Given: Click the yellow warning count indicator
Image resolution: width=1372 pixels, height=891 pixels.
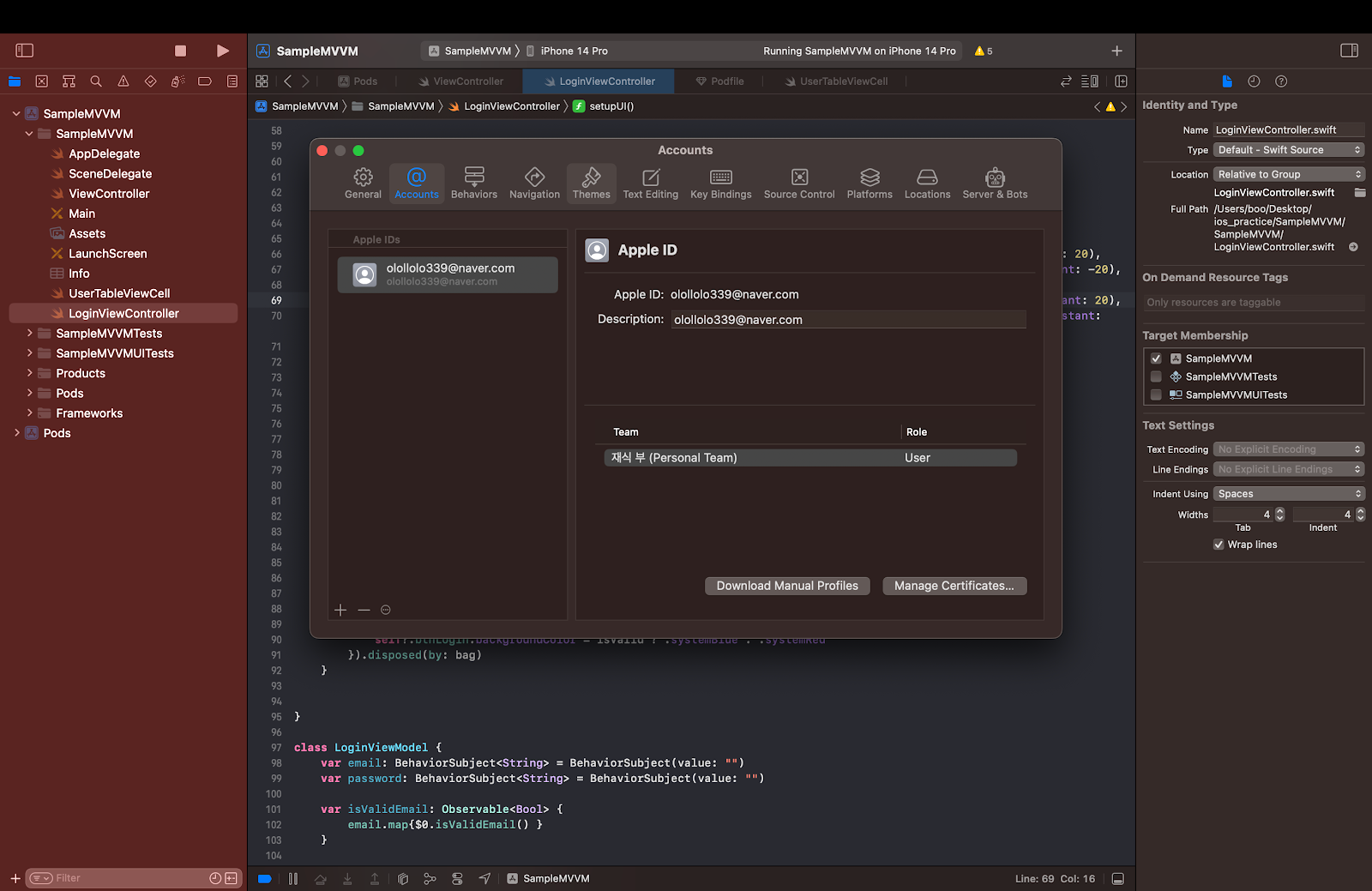Looking at the screenshot, I should coord(984,51).
